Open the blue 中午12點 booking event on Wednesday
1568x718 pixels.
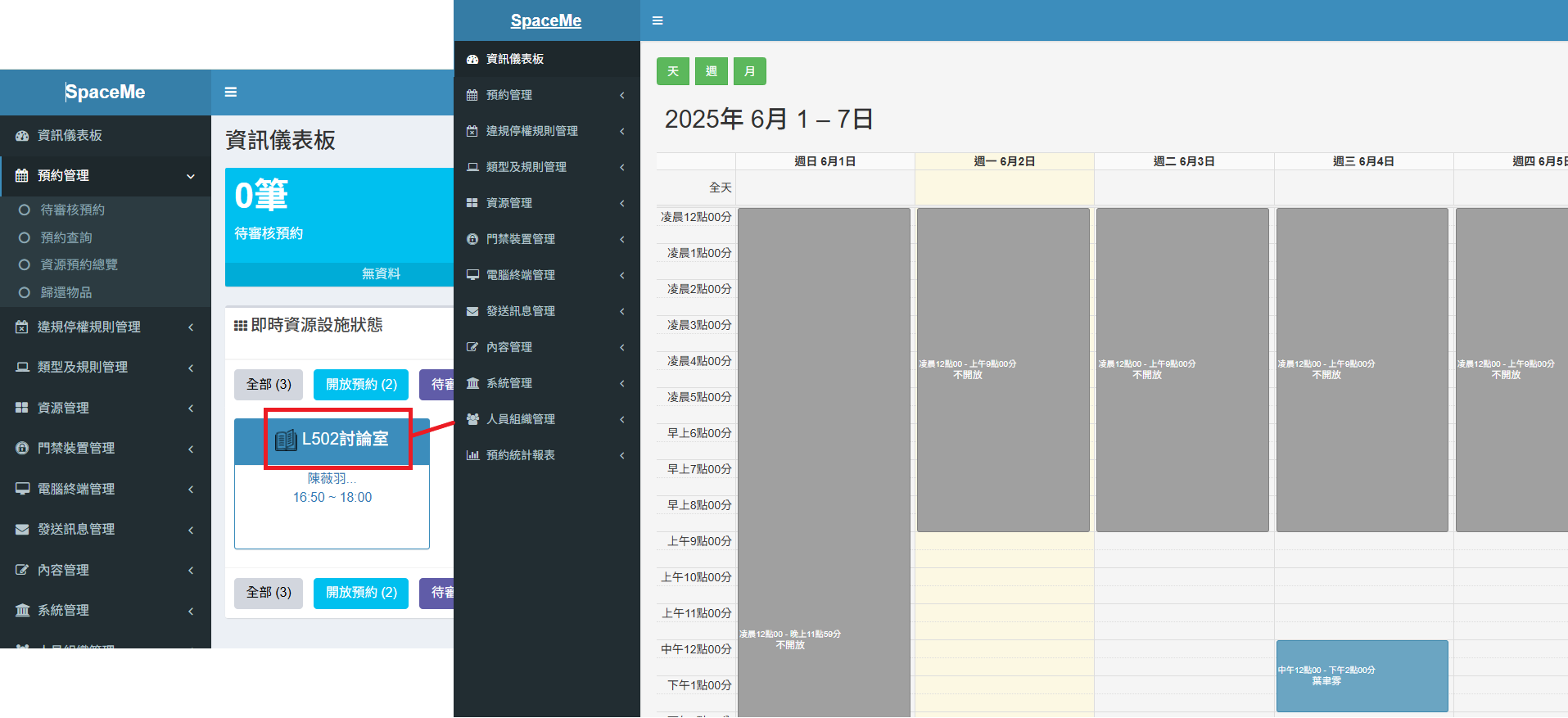(1362, 676)
